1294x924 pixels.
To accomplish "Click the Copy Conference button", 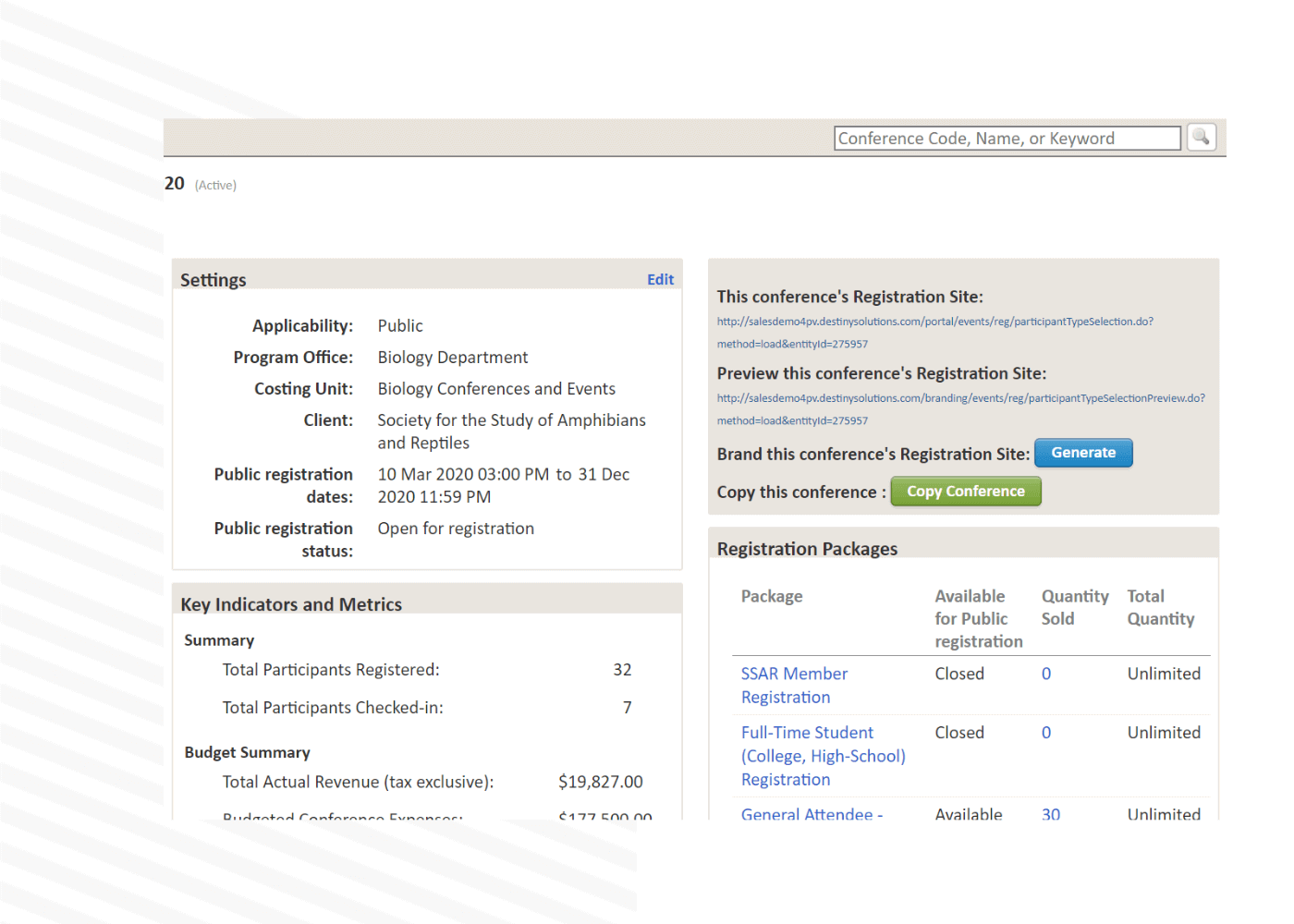I will click(965, 491).
